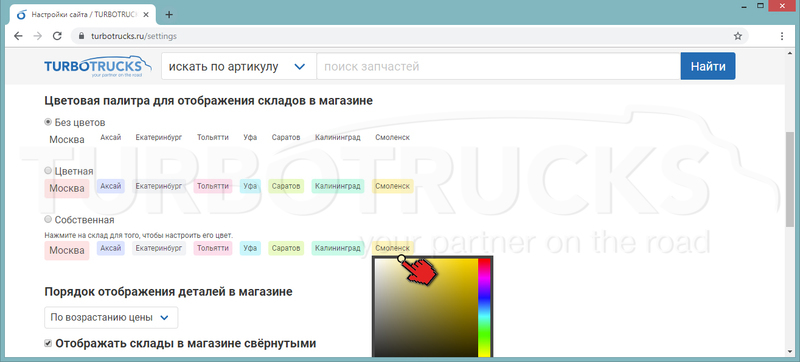Open a new browser tab

coord(169,14)
